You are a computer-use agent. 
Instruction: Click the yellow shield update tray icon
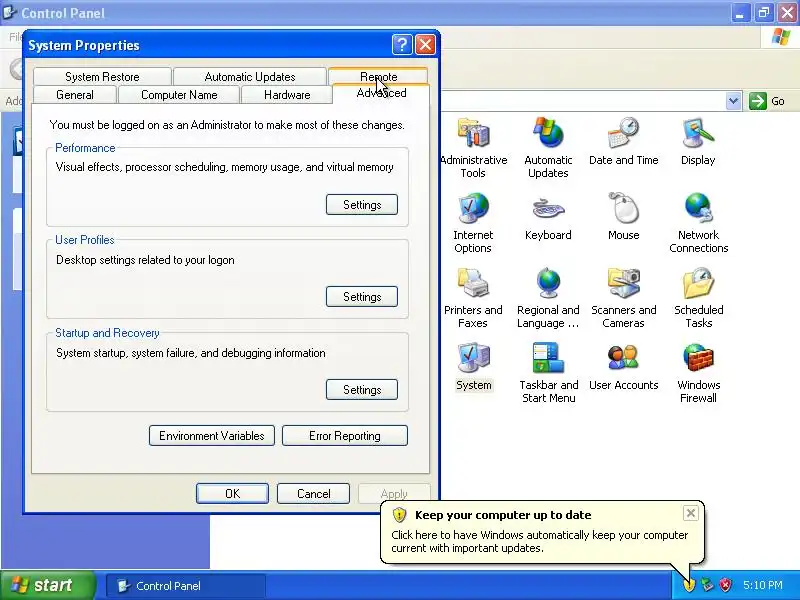689,585
